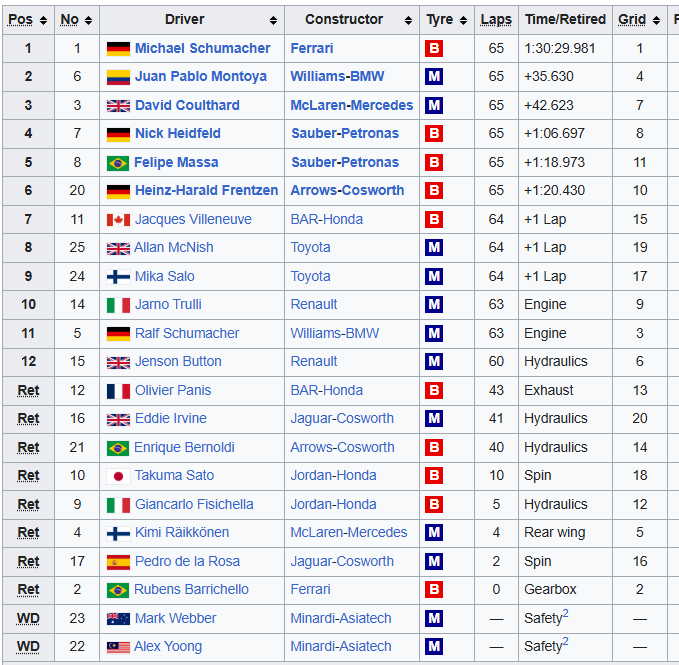The image size is (679, 665).
Task: Open Renault link in Jenson Button row
Action: click(314, 362)
